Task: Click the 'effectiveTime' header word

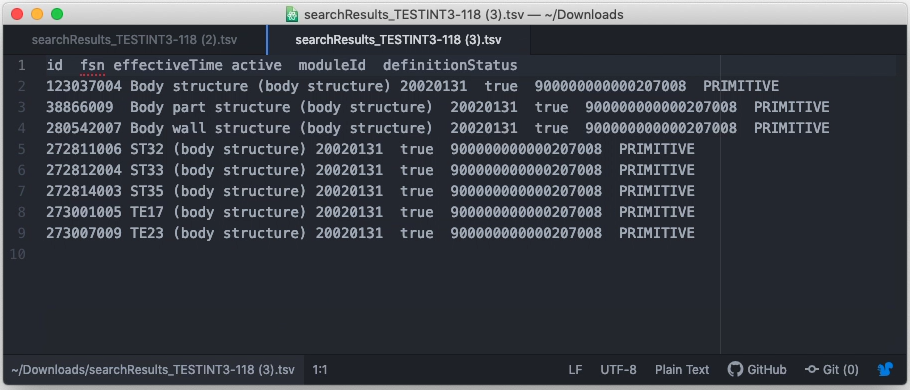Action: 168,66
